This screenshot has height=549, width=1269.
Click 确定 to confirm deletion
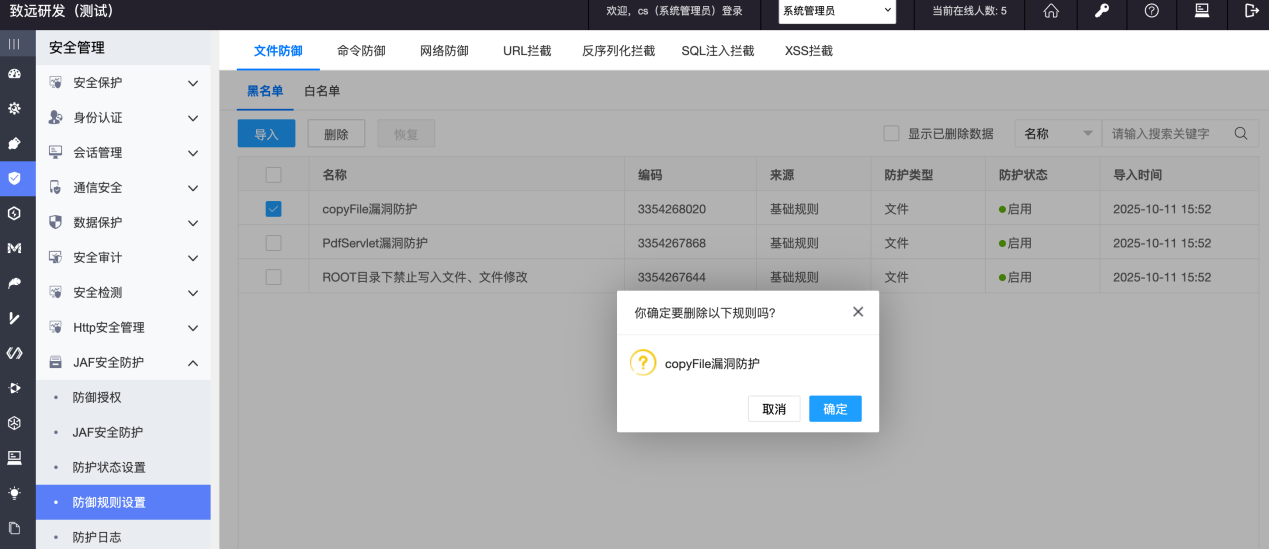835,409
